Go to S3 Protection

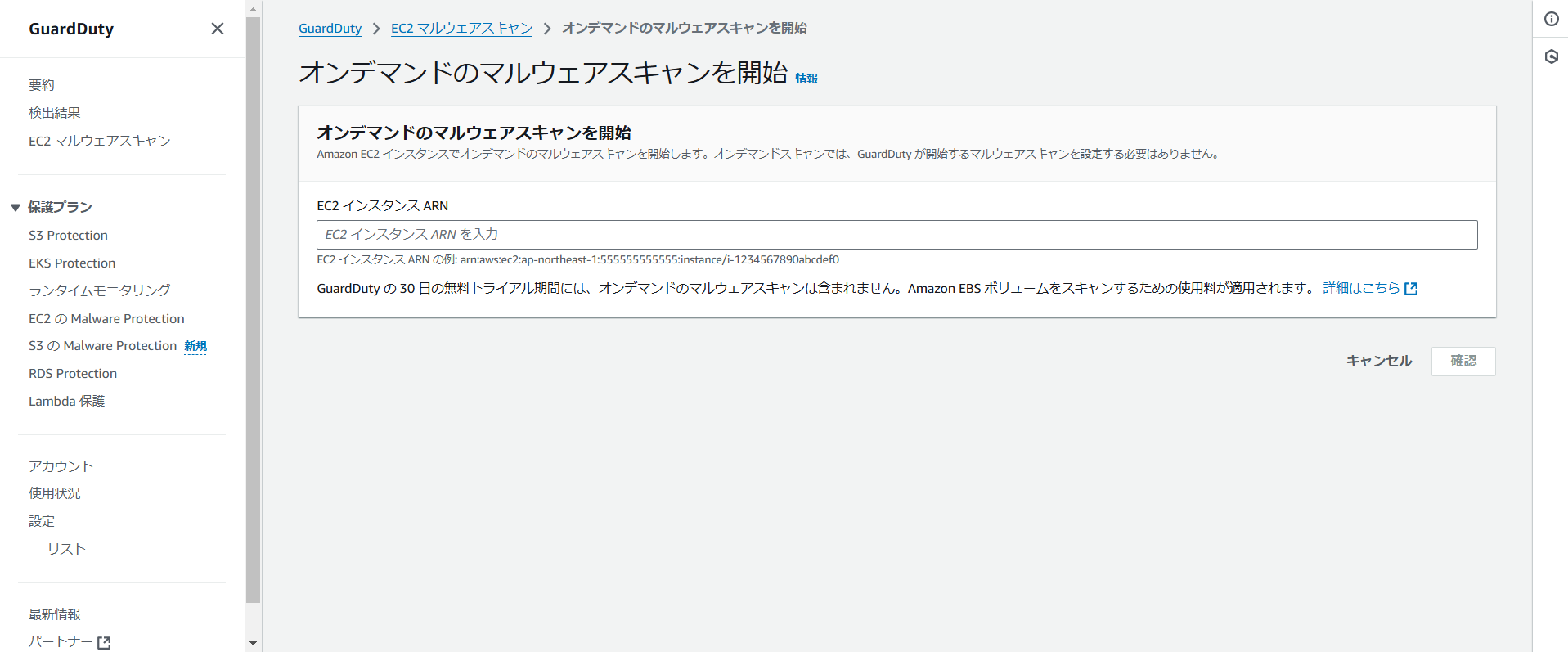point(68,236)
